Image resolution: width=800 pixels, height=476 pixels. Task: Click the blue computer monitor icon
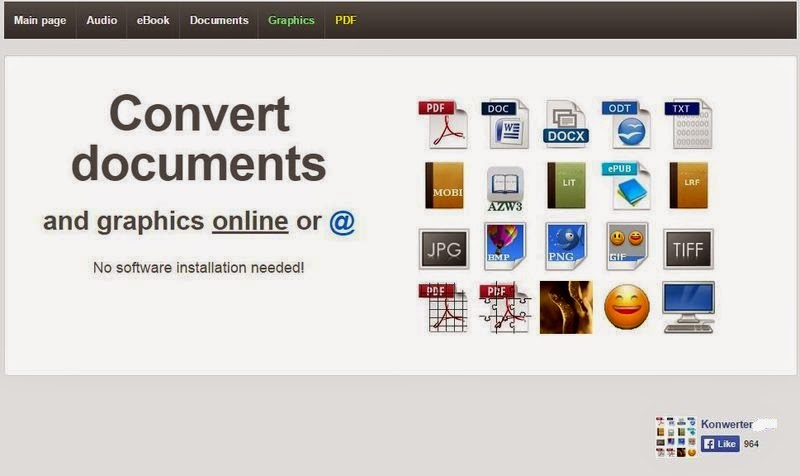pyautogui.click(x=688, y=307)
